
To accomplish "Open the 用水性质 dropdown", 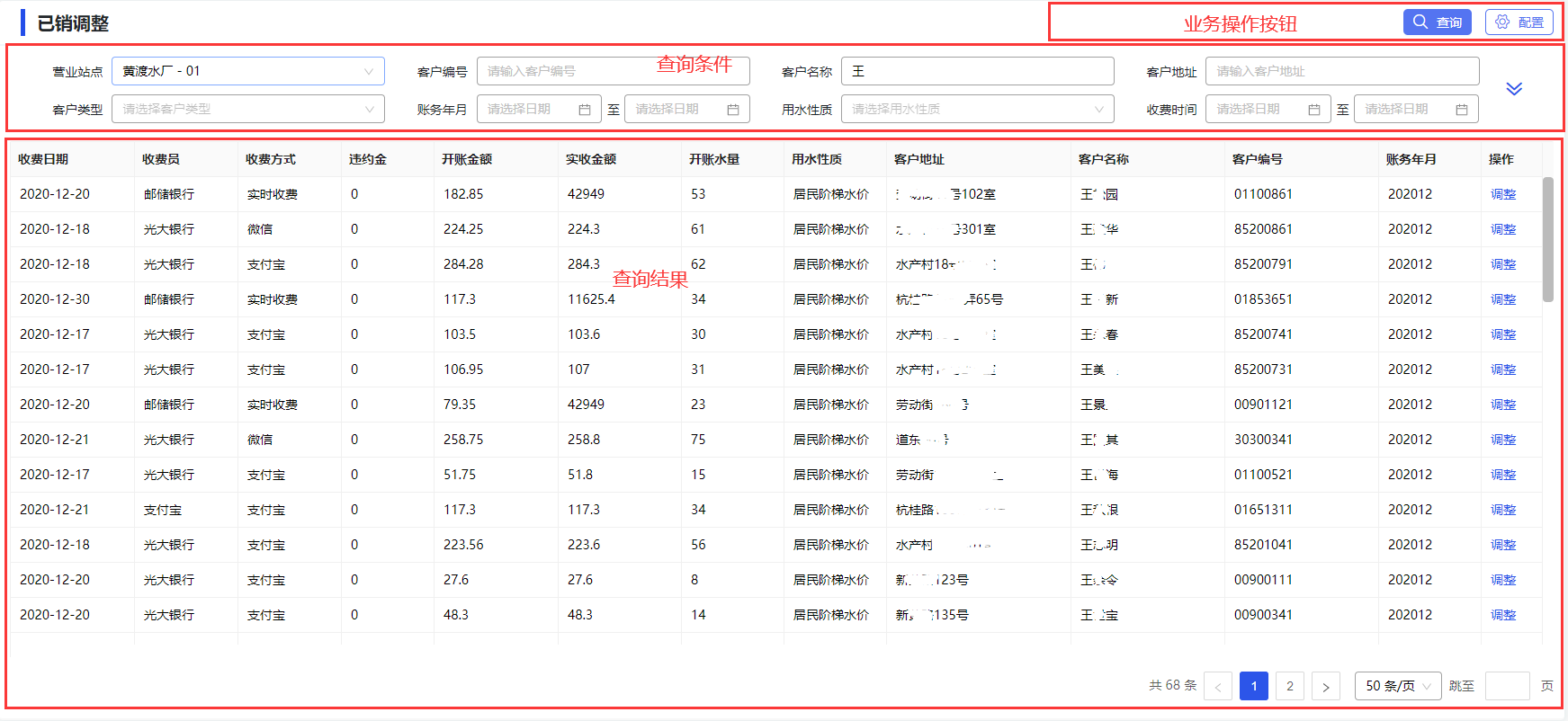I will (x=978, y=109).
